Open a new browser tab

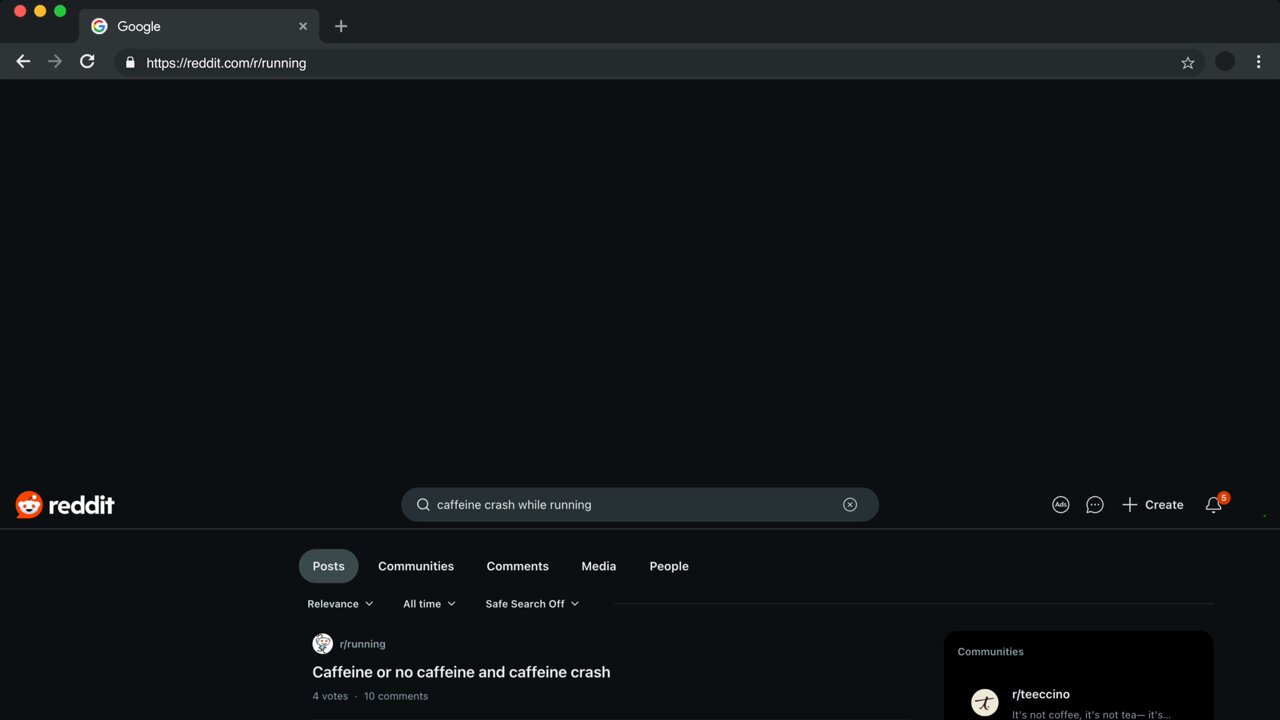coord(341,26)
